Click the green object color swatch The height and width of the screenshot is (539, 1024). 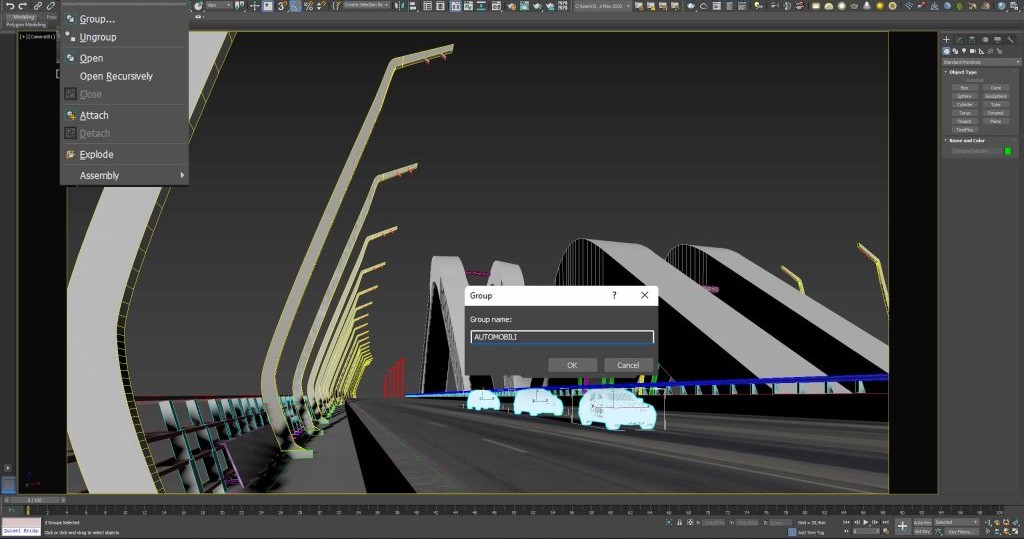[x=1008, y=151]
